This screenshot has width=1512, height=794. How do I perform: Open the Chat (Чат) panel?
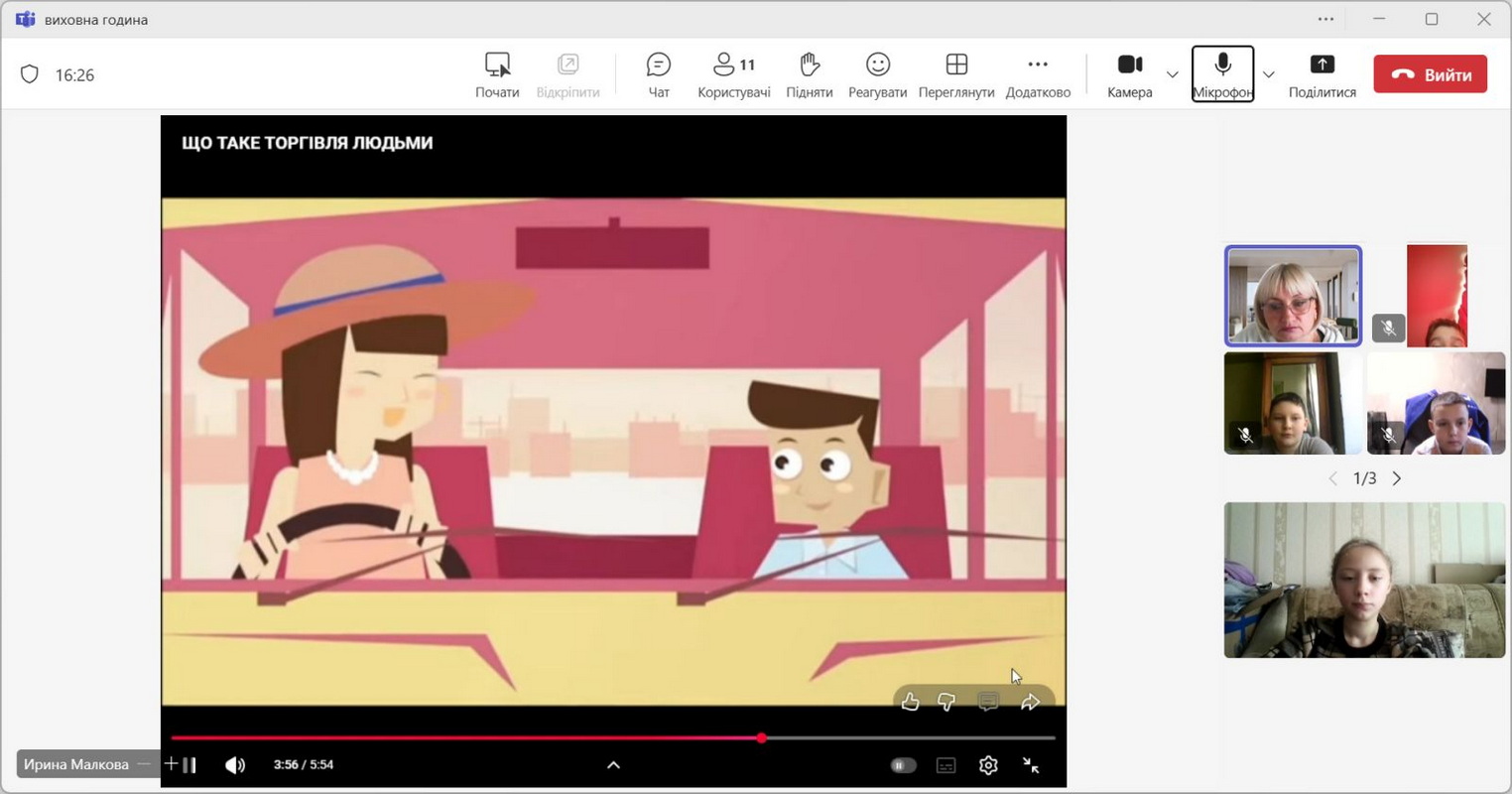658,74
